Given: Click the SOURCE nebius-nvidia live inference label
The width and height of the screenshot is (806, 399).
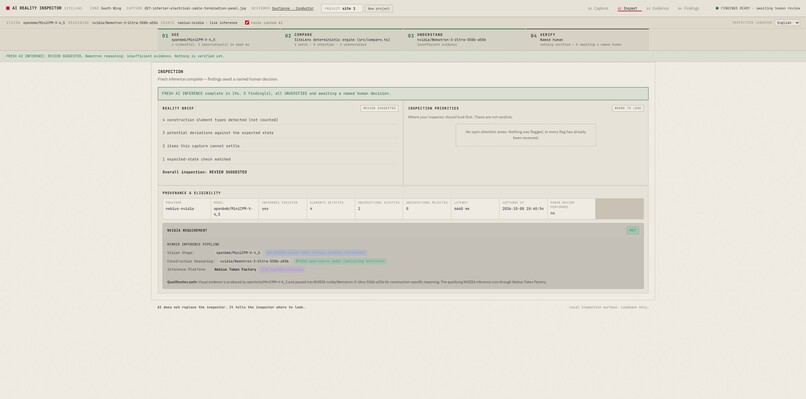Looking at the screenshot, I should 199,23.
